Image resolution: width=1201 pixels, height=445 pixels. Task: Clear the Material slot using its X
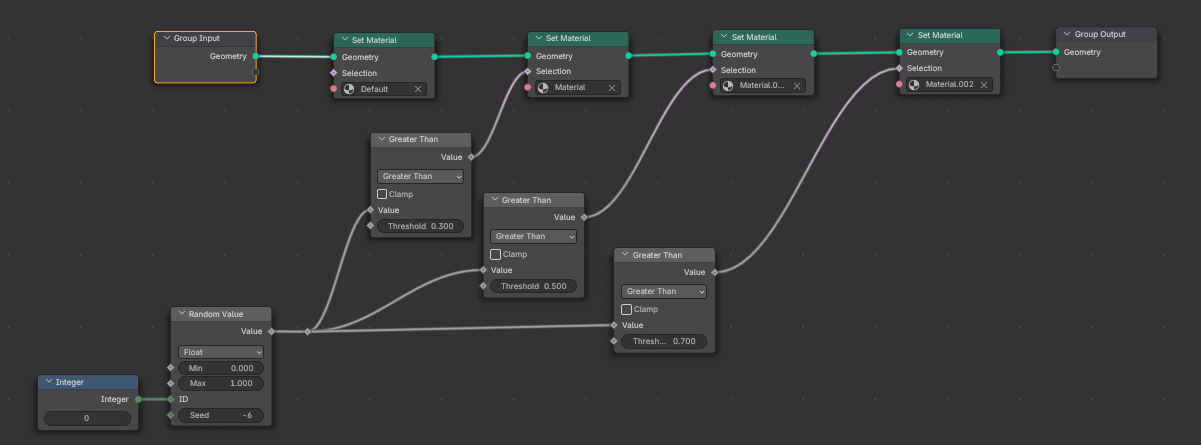pyautogui.click(x=611, y=87)
